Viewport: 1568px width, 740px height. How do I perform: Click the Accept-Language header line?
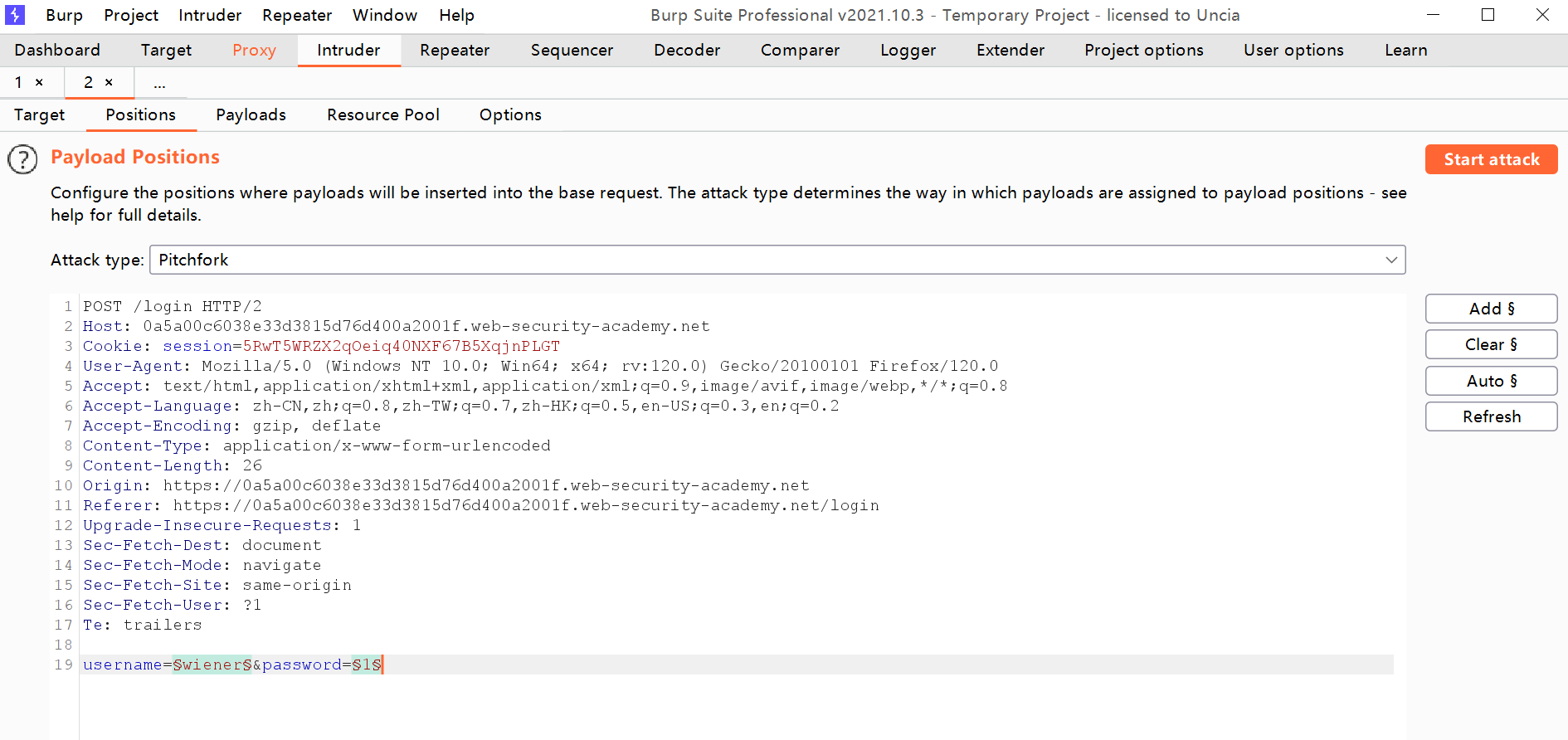tap(460, 406)
